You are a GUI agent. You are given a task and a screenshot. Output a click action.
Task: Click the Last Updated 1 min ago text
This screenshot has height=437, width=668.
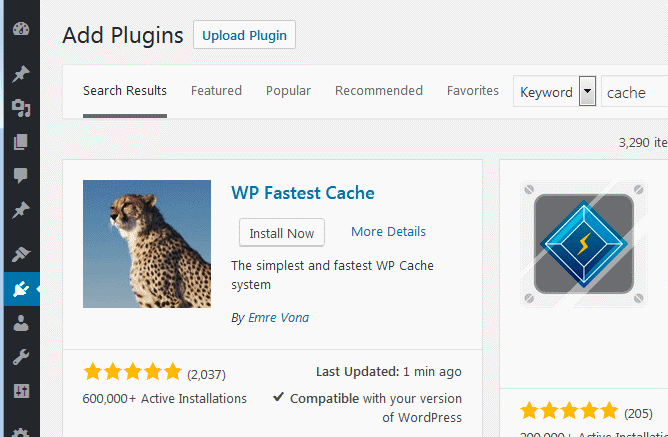click(x=389, y=372)
